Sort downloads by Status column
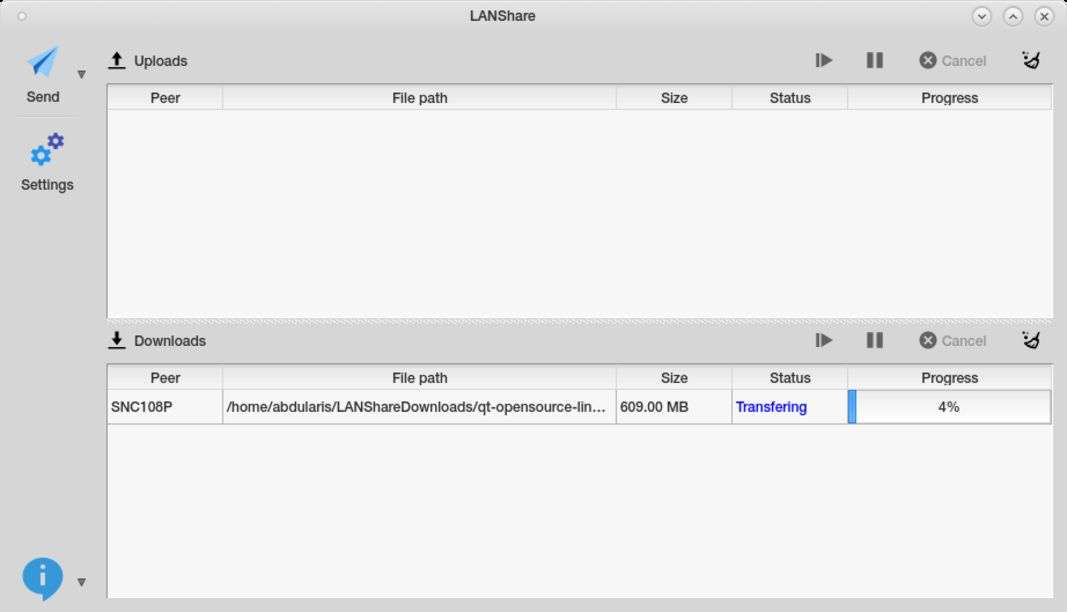Image resolution: width=1067 pixels, height=612 pixels. (790, 378)
